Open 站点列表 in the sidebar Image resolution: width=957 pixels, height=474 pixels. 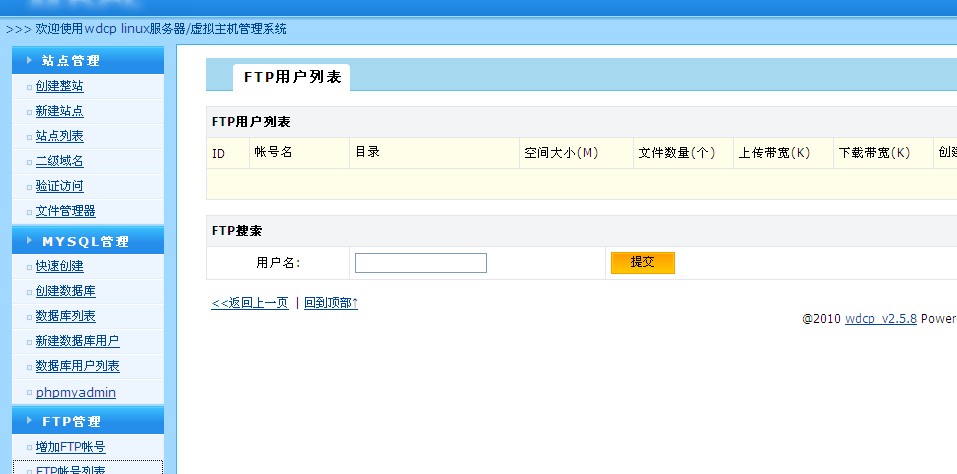click(x=59, y=136)
